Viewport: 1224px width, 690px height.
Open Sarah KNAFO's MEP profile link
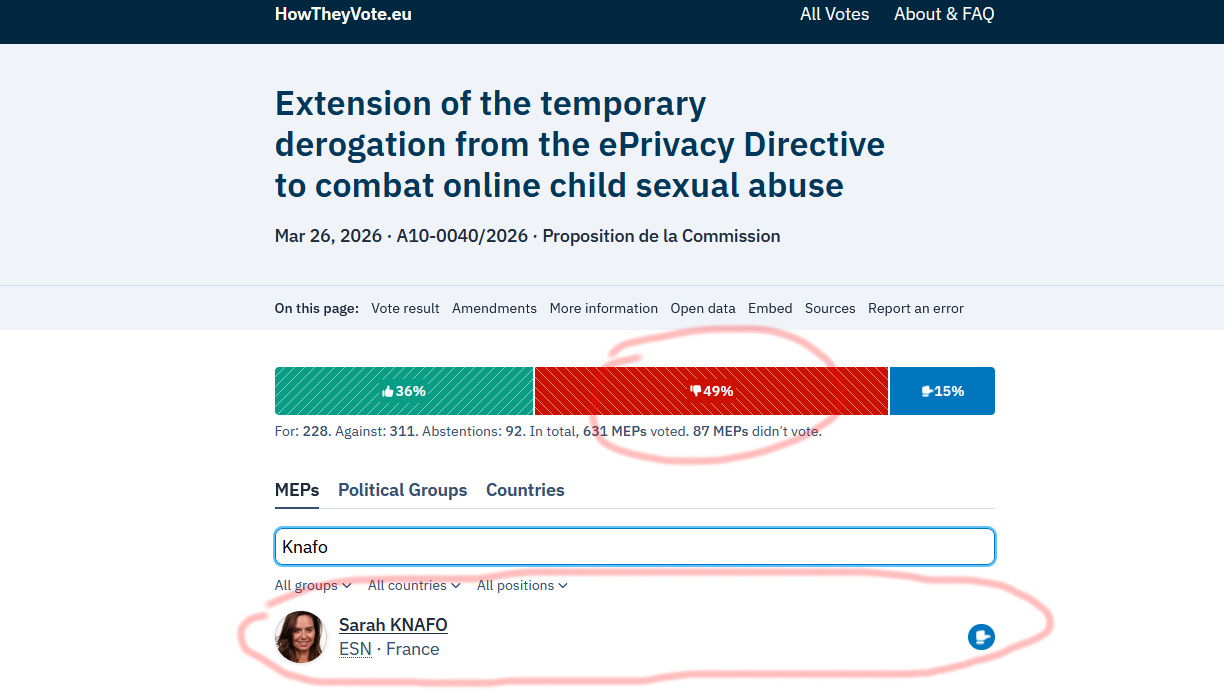[393, 624]
